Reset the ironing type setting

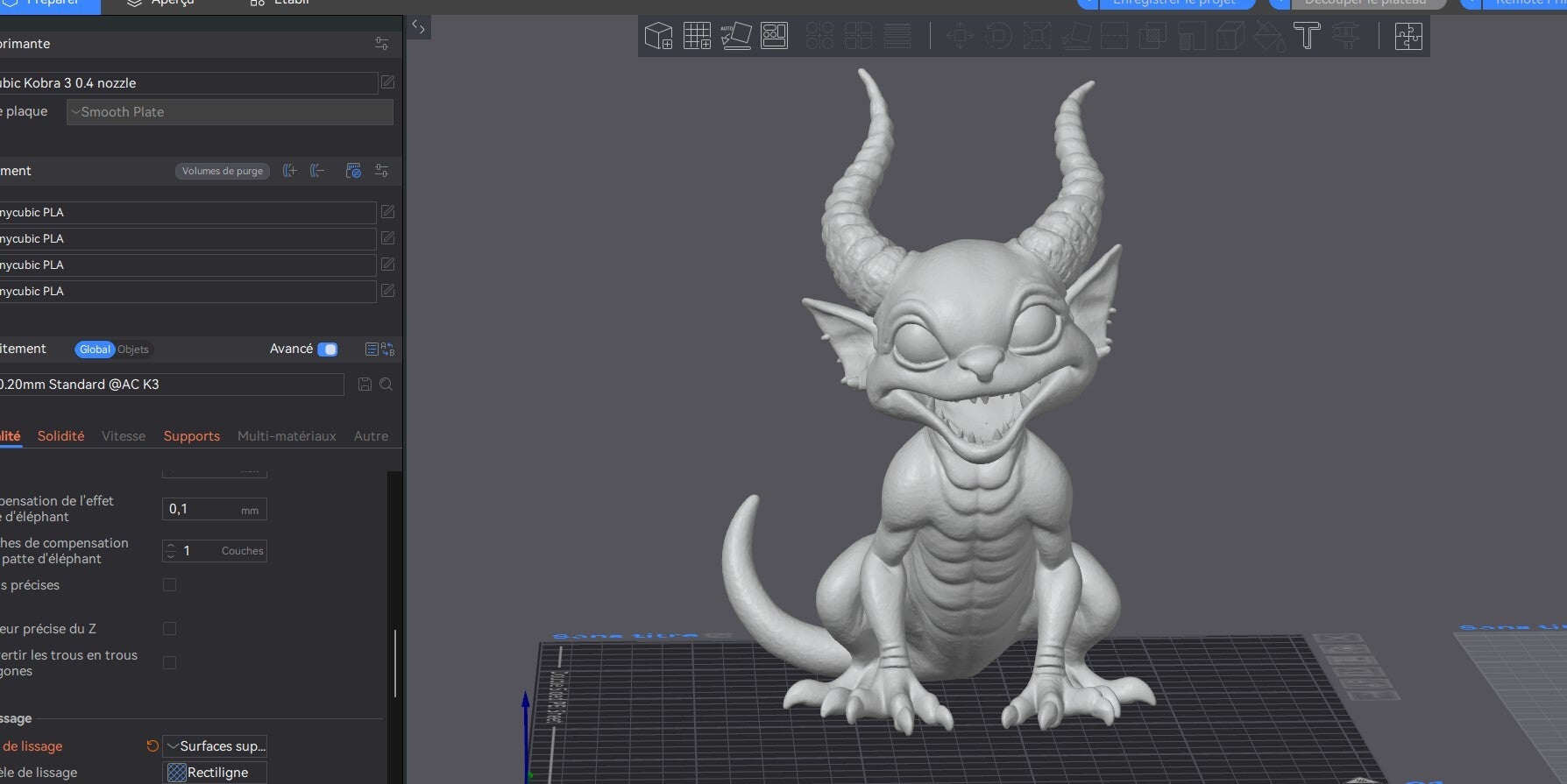tap(152, 746)
